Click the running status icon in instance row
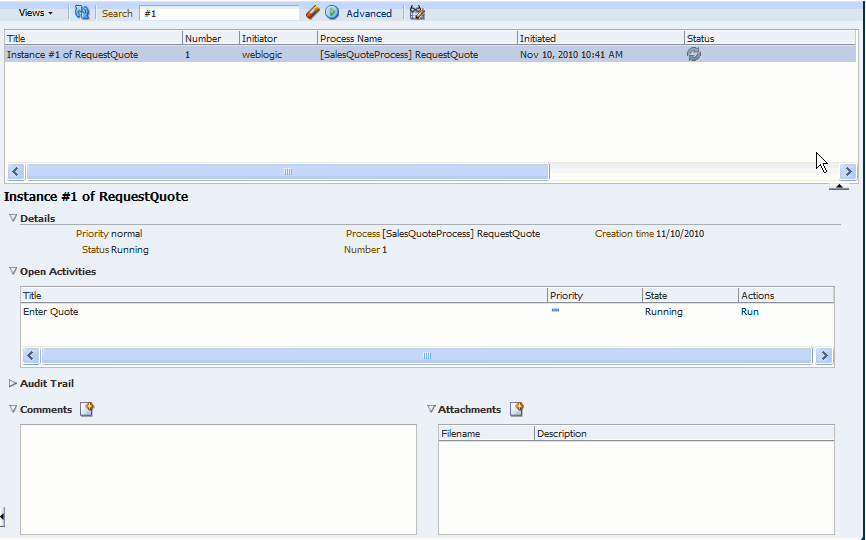 click(x=694, y=54)
